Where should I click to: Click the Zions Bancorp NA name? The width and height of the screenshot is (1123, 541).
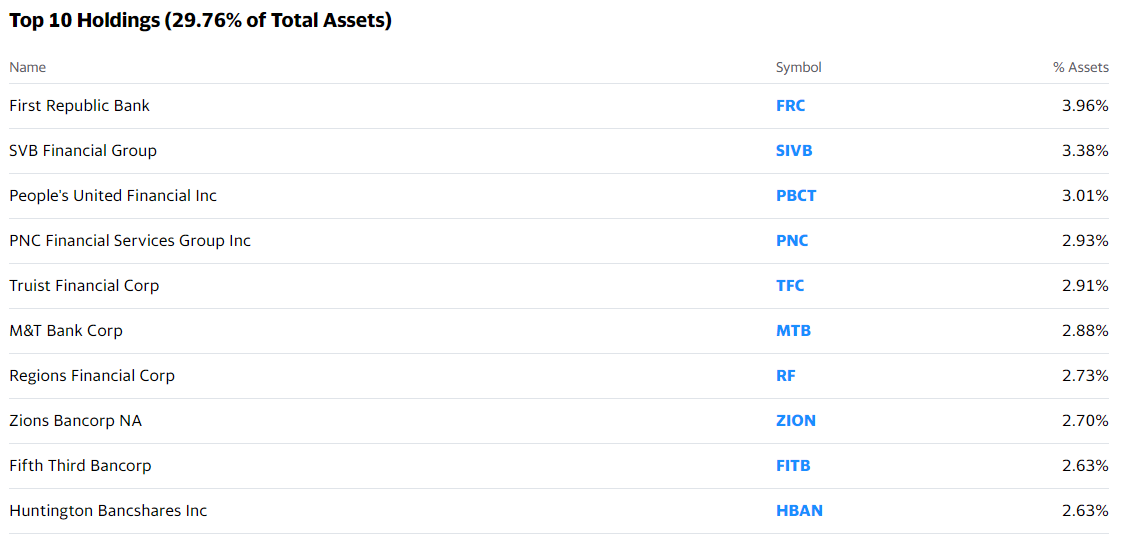click(x=75, y=421)
